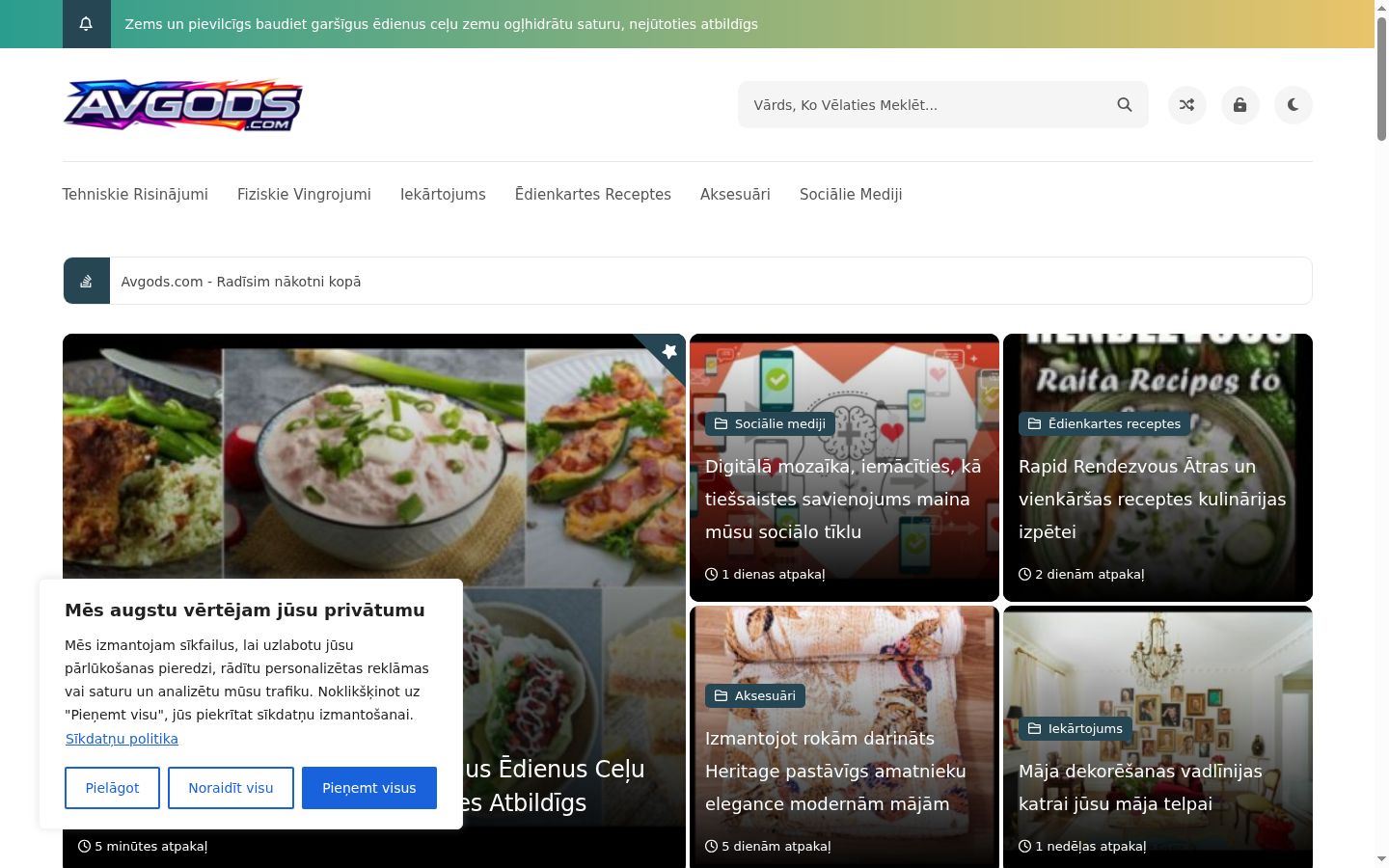The image size is (1389, 868).
Task: Open Sociālie Mediji menu item
Action: tap(851, 194)
